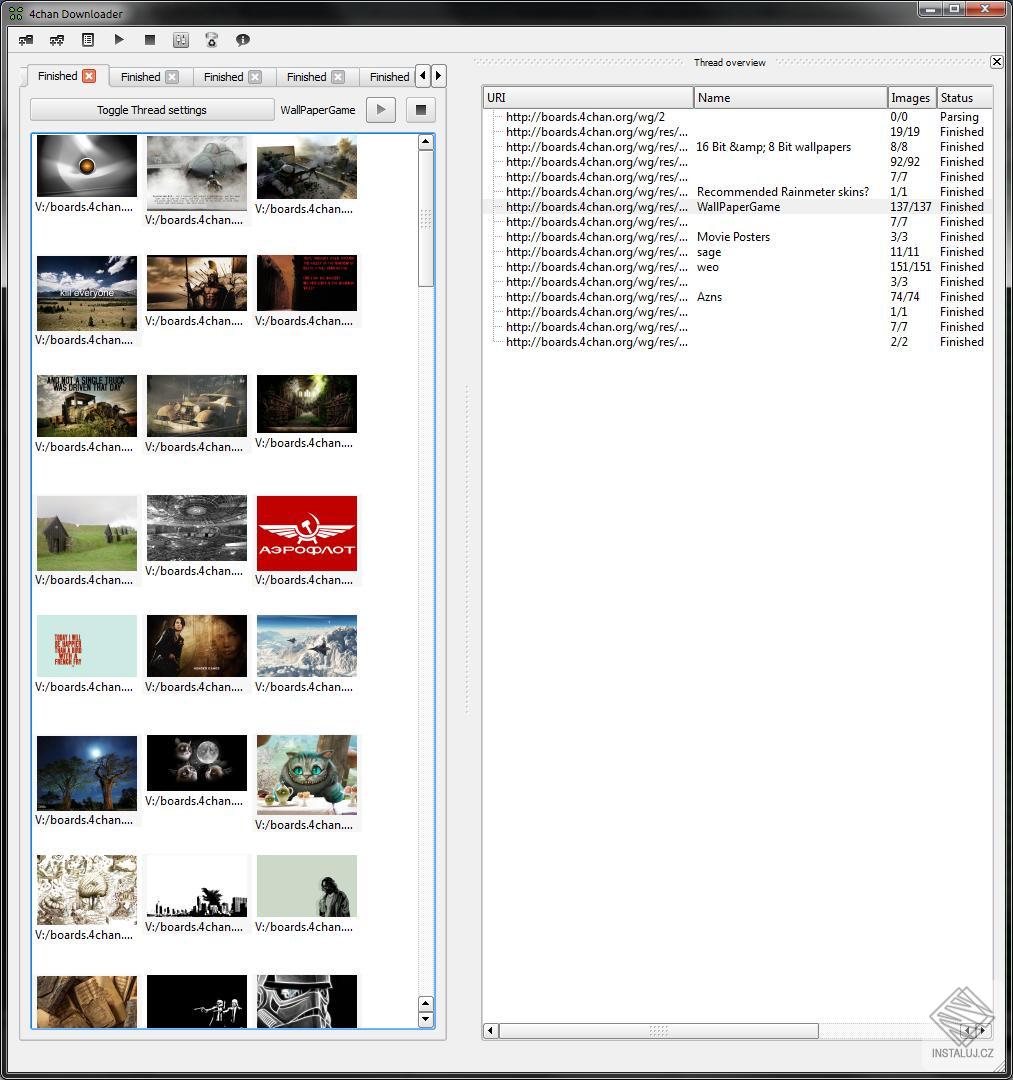The width and height of the screenshot is (1013, 1080).
Task: Click the Toggle Thread settings button
Action: [x=151, y=110]
